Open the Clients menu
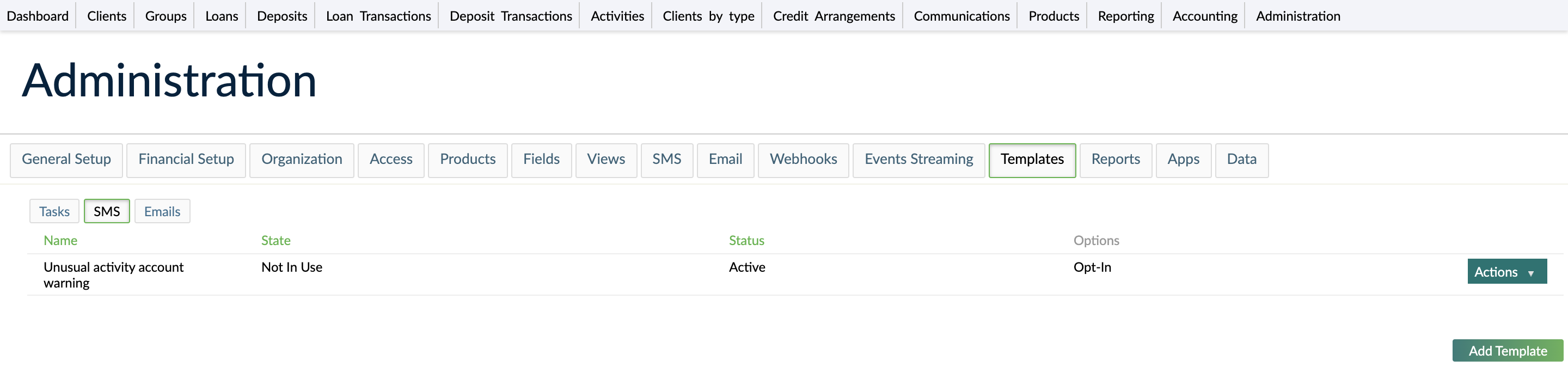Image resolution: width=1568 pixels, height=391 pixels. point(106,15)
